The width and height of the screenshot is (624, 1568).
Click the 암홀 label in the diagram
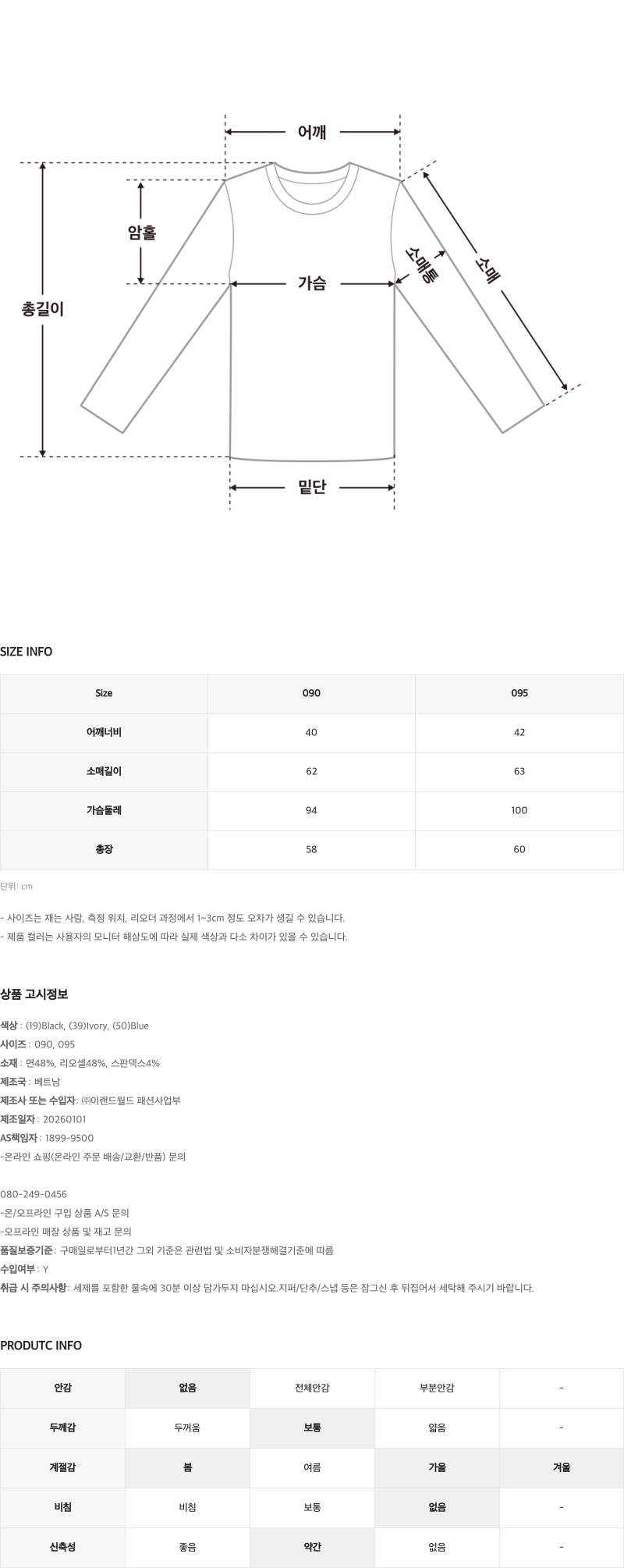click(x=142, y=233)
